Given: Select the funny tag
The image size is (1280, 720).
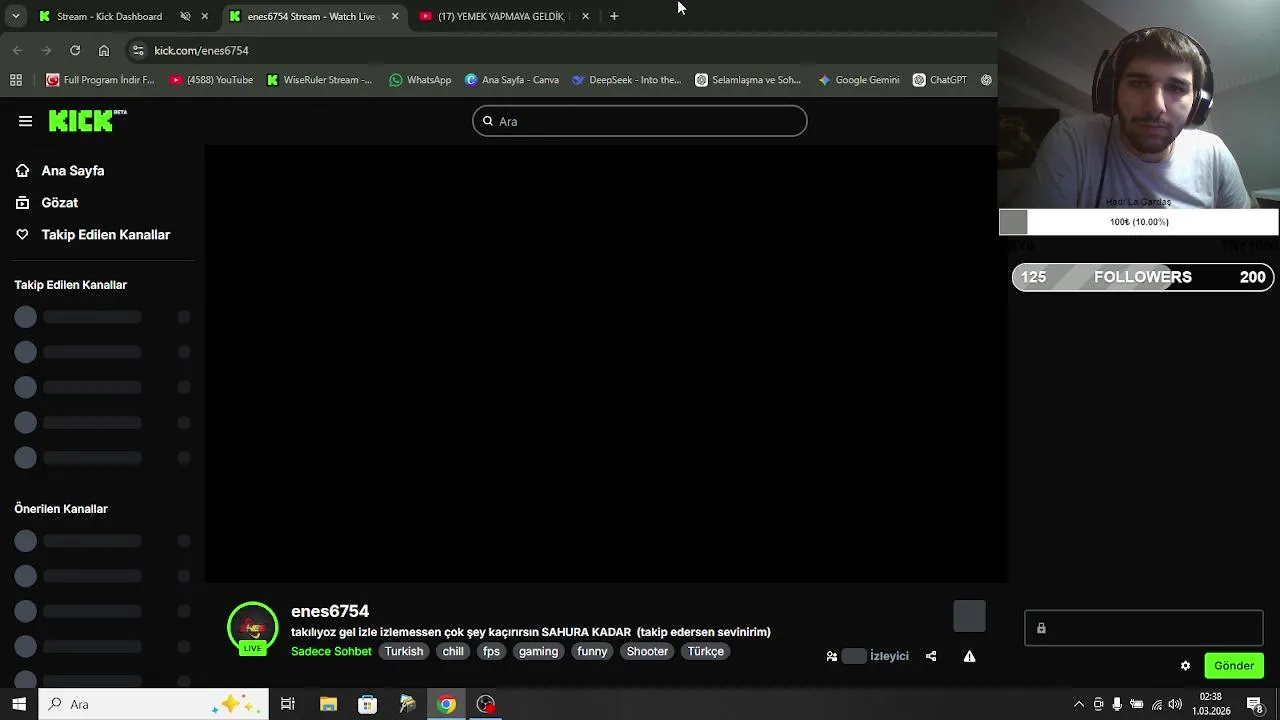Looking at the screenshot, I should pyautogui.click(x=592, y=651).
